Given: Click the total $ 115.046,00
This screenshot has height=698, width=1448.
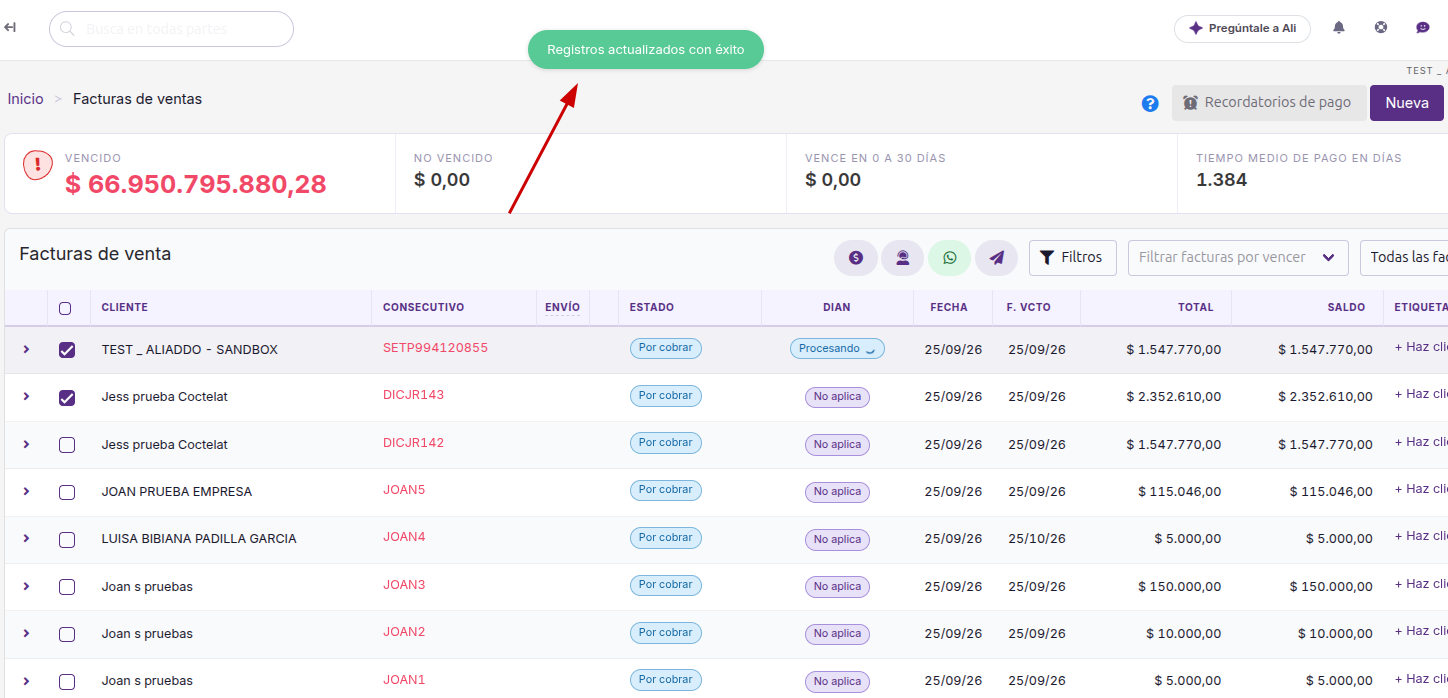Looking at the screenshot, I should (x=1179, y=492).
